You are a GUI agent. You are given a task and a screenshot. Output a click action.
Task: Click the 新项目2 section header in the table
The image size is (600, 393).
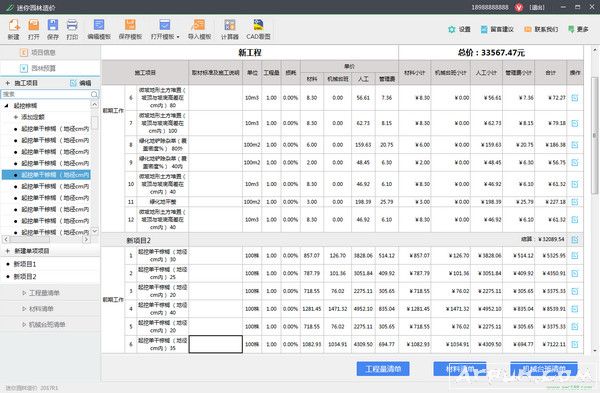point(139,240)
